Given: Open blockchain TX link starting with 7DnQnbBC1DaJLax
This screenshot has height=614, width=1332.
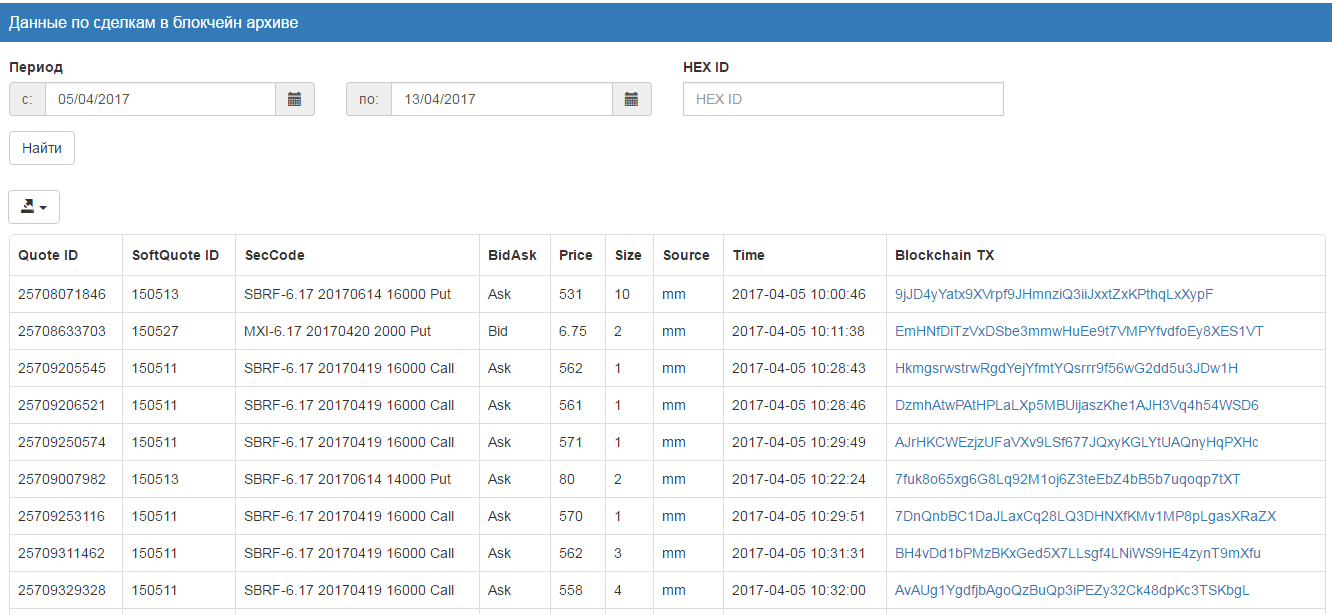Looking at the screenshot, I should (1085, 516).
